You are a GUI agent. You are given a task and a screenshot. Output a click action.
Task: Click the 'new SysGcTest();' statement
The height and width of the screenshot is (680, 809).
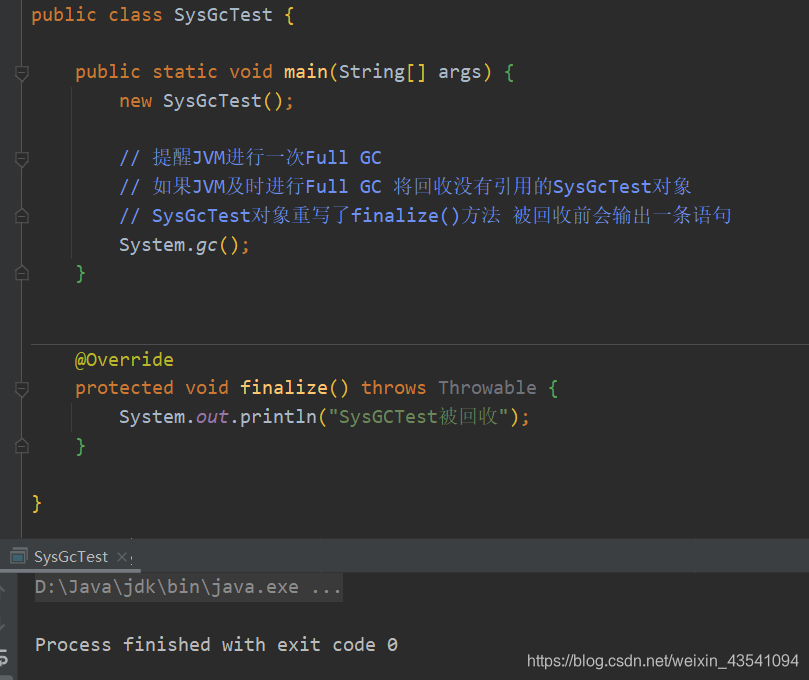point(206,101)
